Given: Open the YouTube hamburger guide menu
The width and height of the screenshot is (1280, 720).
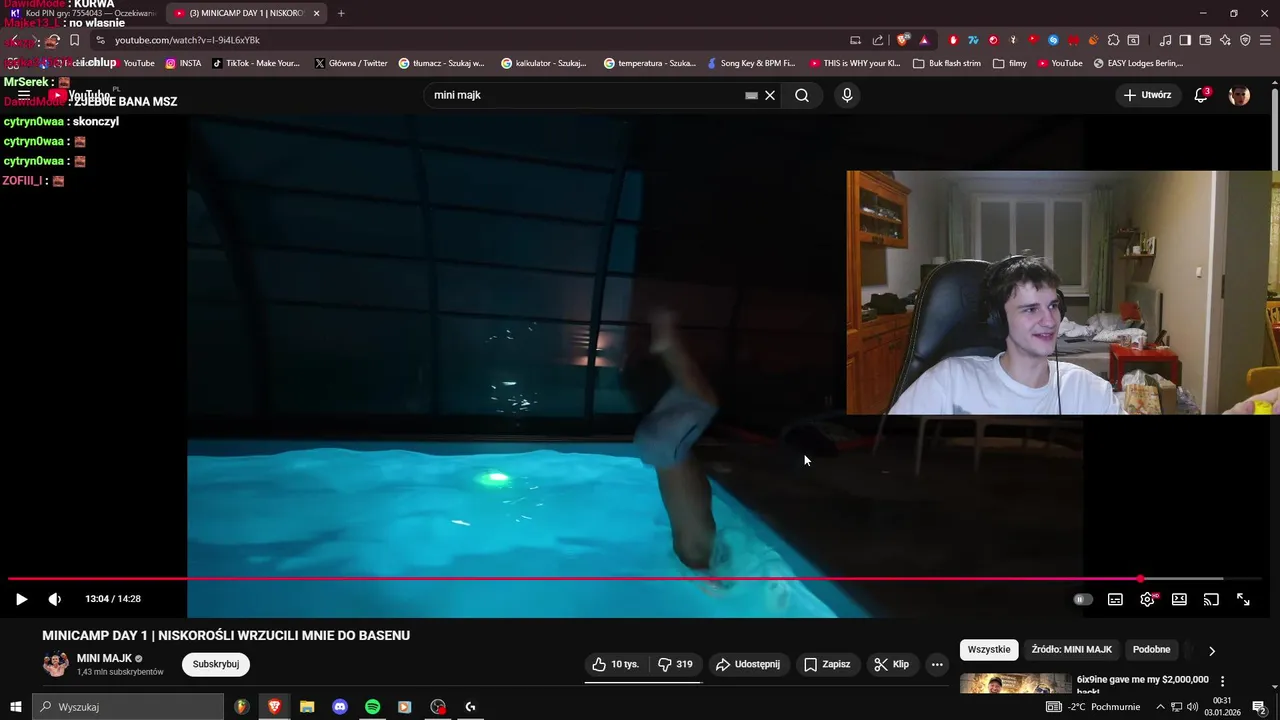Looking at the screenshot, I should tap(24, 95).
